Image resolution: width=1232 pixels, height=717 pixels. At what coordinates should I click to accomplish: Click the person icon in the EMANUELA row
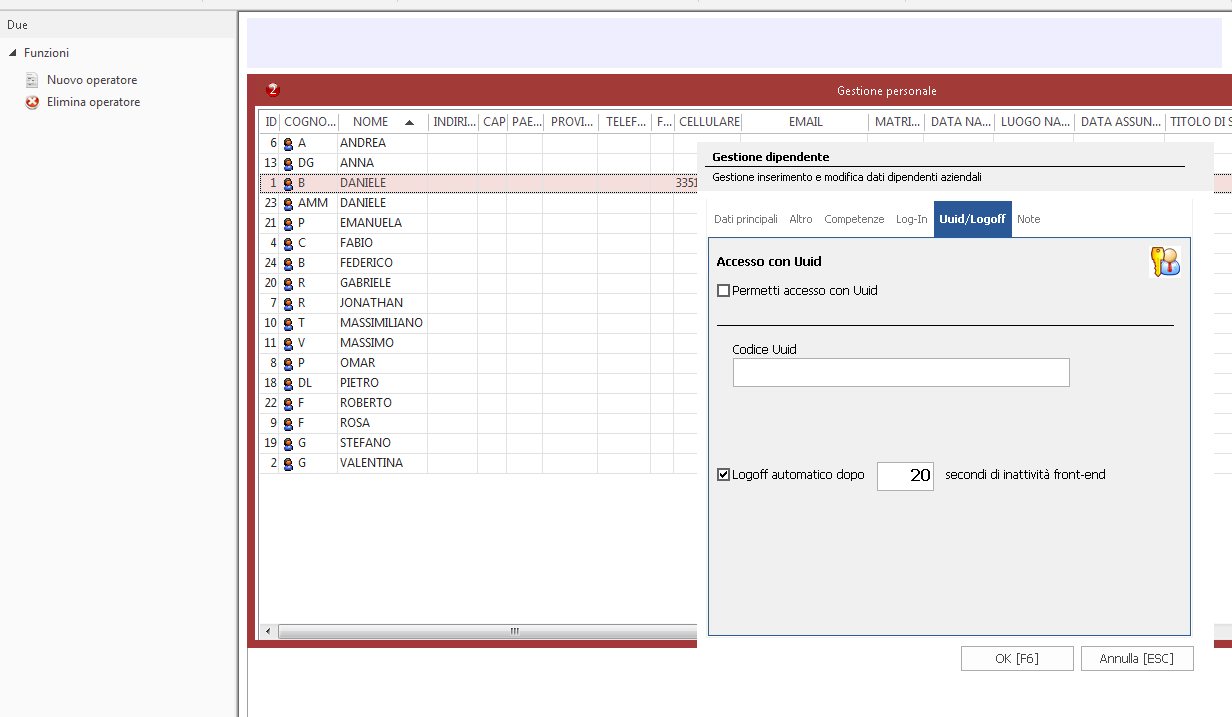pyautogui.click(x=288, y=224)
